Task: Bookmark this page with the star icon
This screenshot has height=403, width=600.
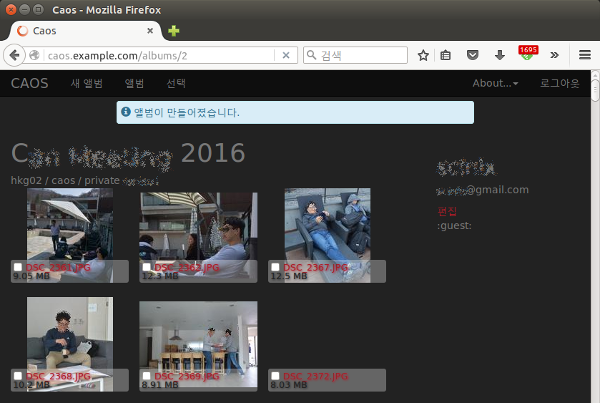Action: coord(423,56)
